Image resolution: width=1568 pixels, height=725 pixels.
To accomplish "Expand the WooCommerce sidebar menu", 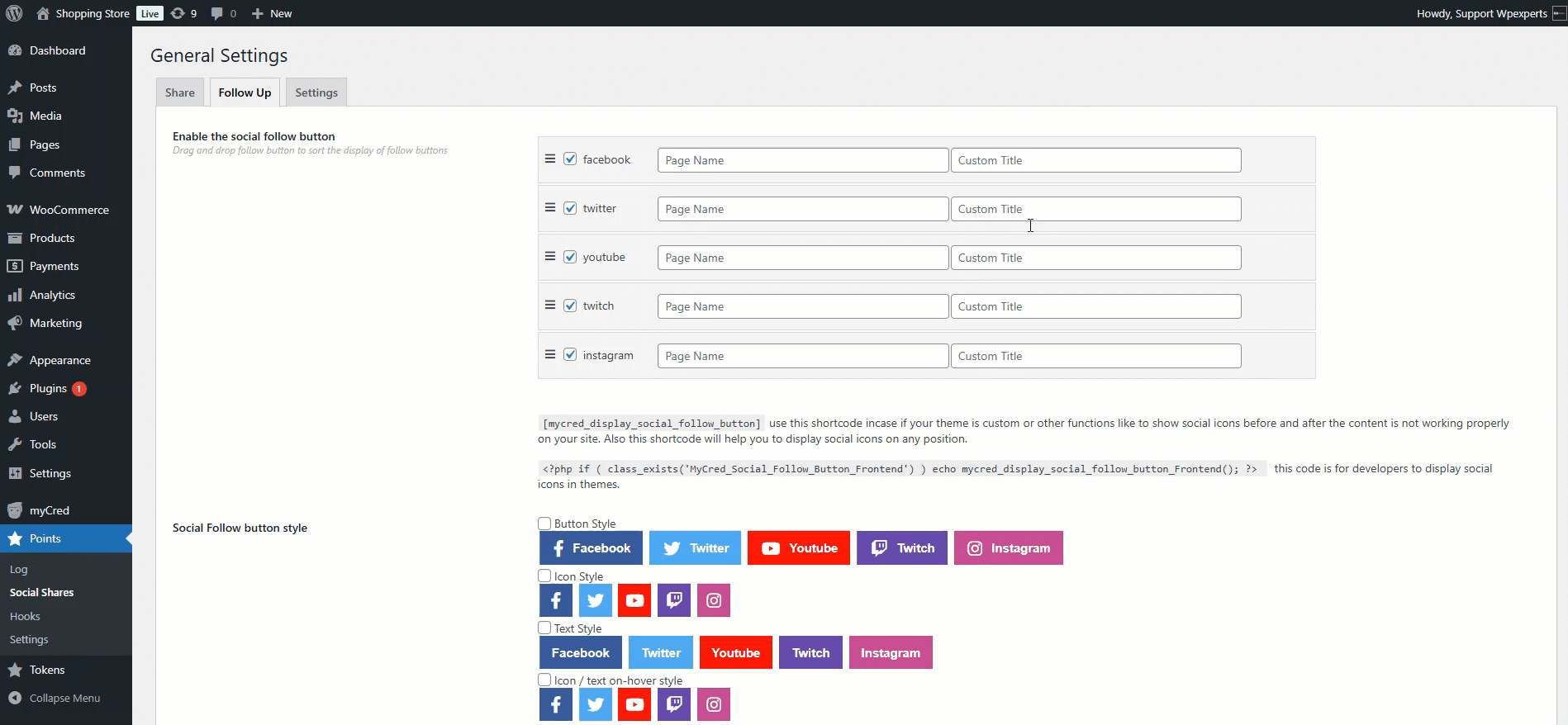I will click(x=69, y=210).
